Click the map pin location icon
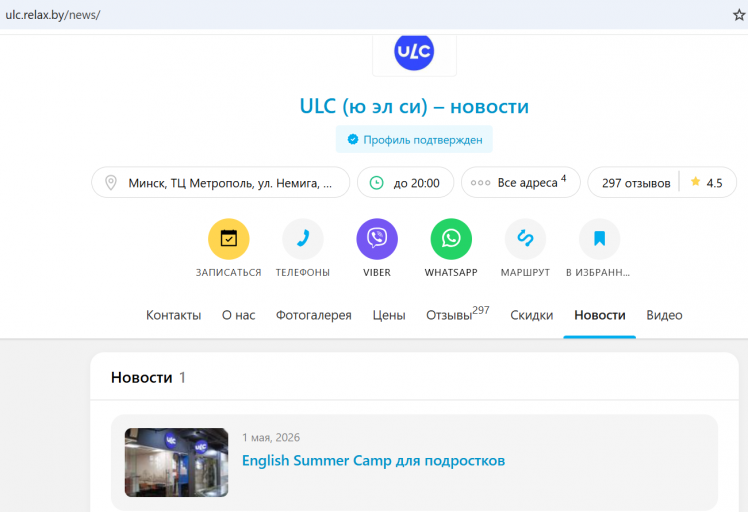This screenshot has width=748, height=512. 111,183
